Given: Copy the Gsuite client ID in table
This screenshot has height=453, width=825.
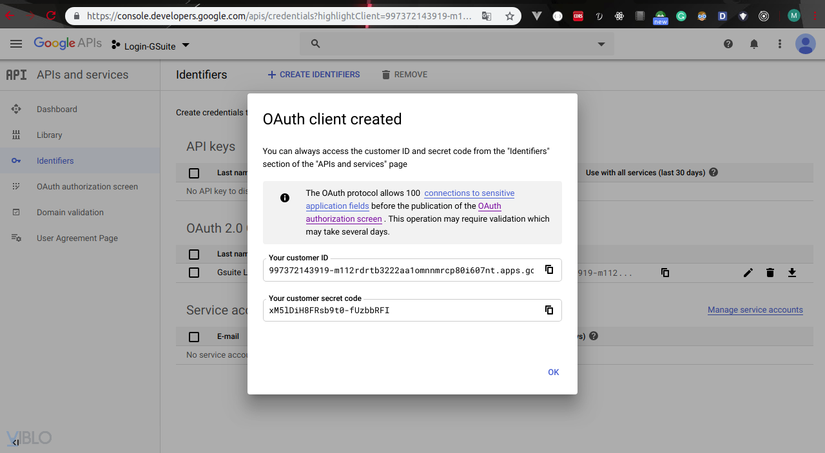Looking at the screenshot, I should coord(665,273).
